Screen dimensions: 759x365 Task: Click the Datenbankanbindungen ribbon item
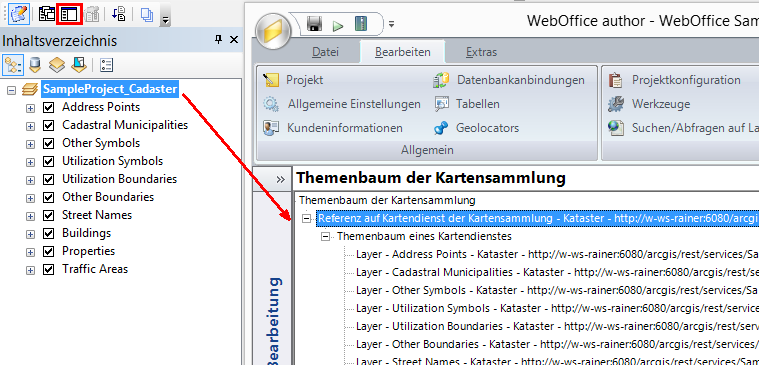(x=509, y=80)
